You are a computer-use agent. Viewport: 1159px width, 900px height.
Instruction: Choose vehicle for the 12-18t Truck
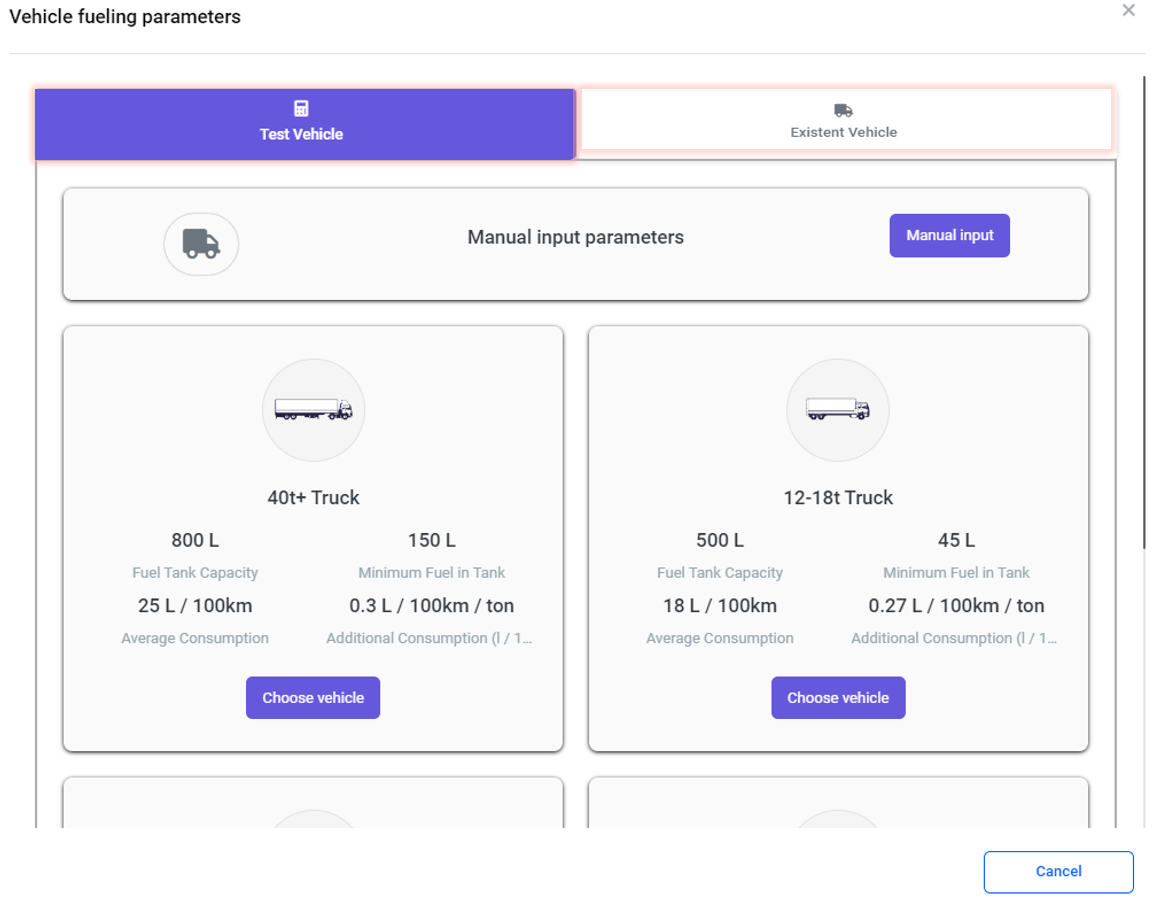(838, 698)
